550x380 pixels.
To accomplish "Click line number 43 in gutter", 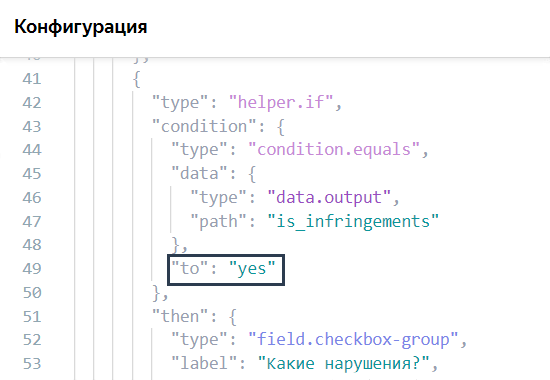I will point(32,126).
